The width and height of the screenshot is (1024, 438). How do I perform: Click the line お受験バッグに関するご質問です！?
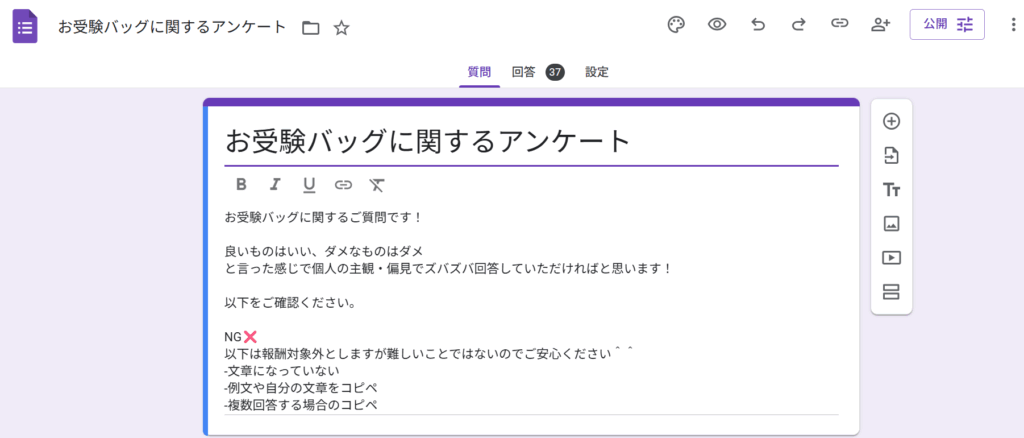(x=325, y=217)
